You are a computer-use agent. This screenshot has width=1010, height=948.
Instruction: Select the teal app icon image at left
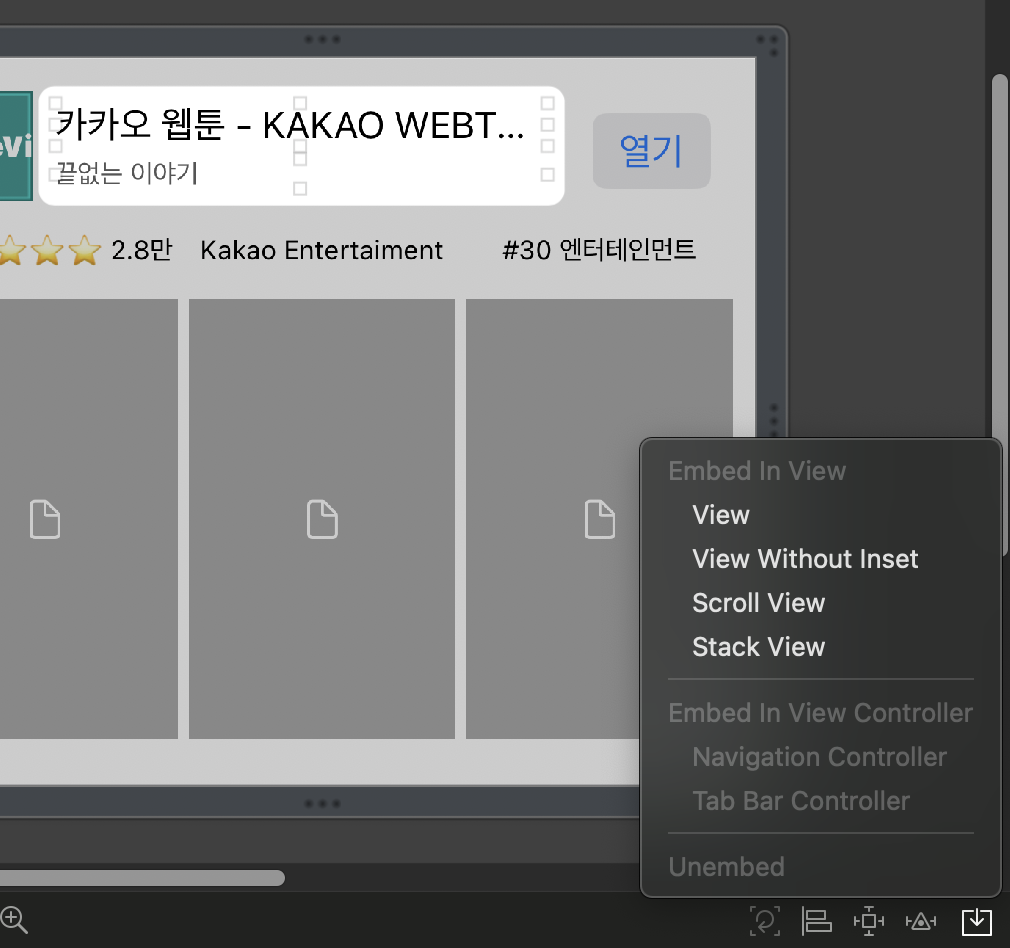16,146
